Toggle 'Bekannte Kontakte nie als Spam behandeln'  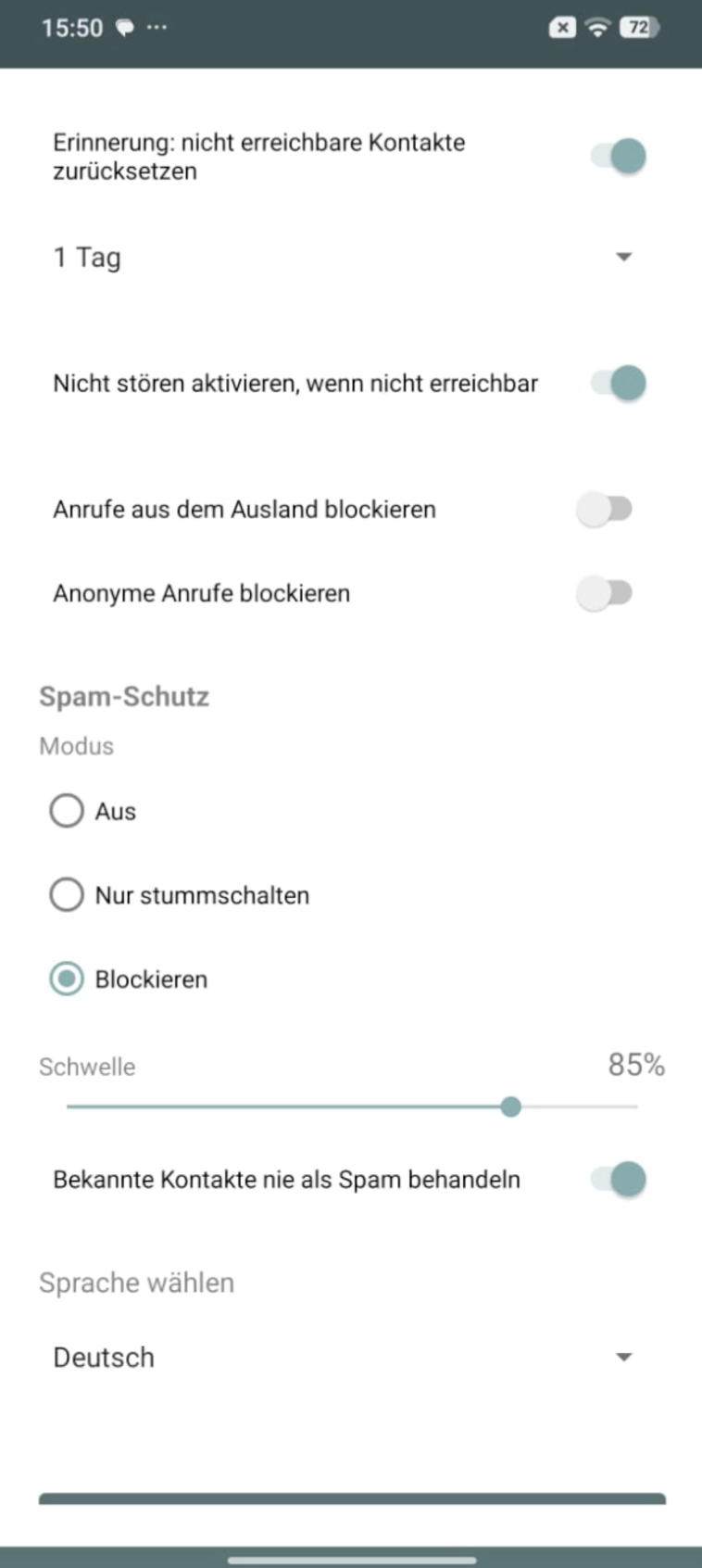point(619,1180)
